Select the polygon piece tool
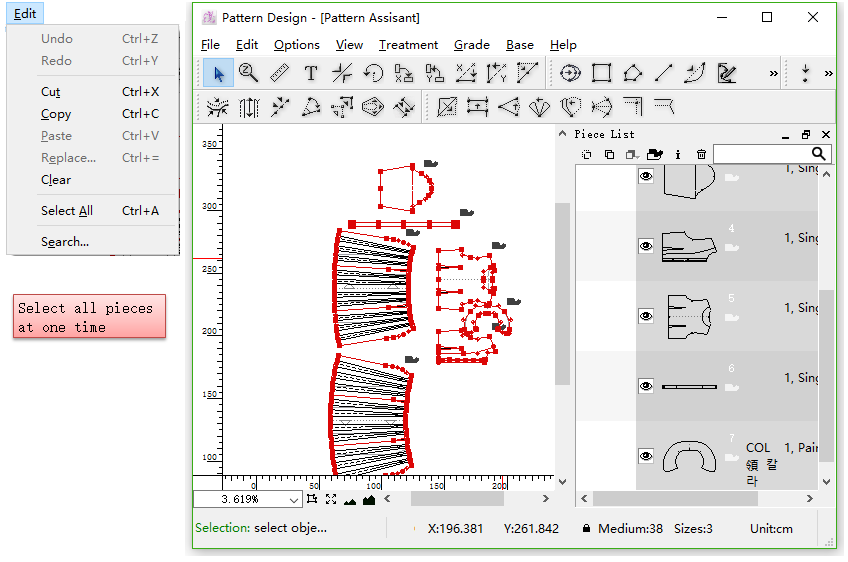This screenshot has height=562, width=848. point(632,73)
